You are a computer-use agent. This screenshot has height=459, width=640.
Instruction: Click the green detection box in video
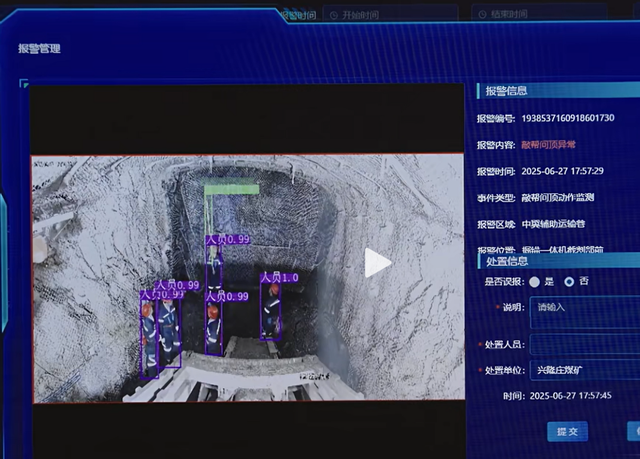point(231,189)
